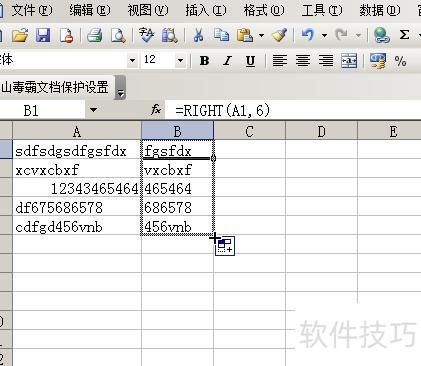Apply percent style

pos(400,61)
